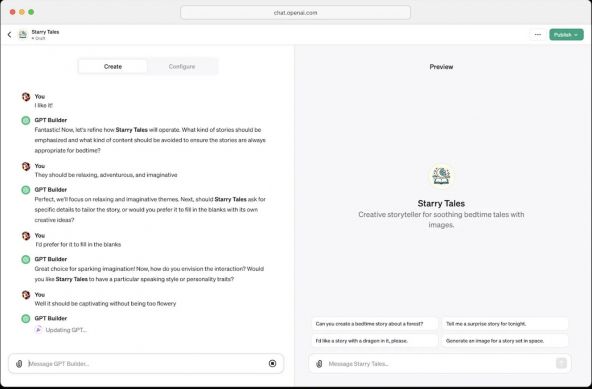The height and width of the screenshot is (389, 592).
Task: Click the attach paperclip in Starry Tales preview
Action: click(319, 364)
